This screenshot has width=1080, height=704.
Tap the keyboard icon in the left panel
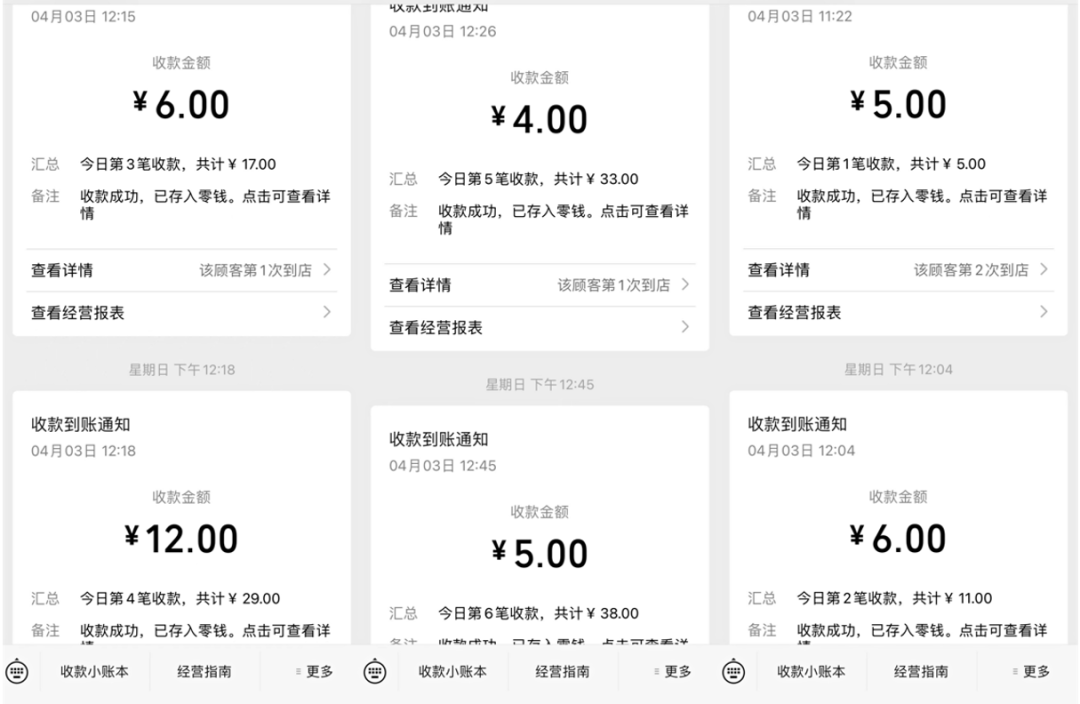coord(17,672)
